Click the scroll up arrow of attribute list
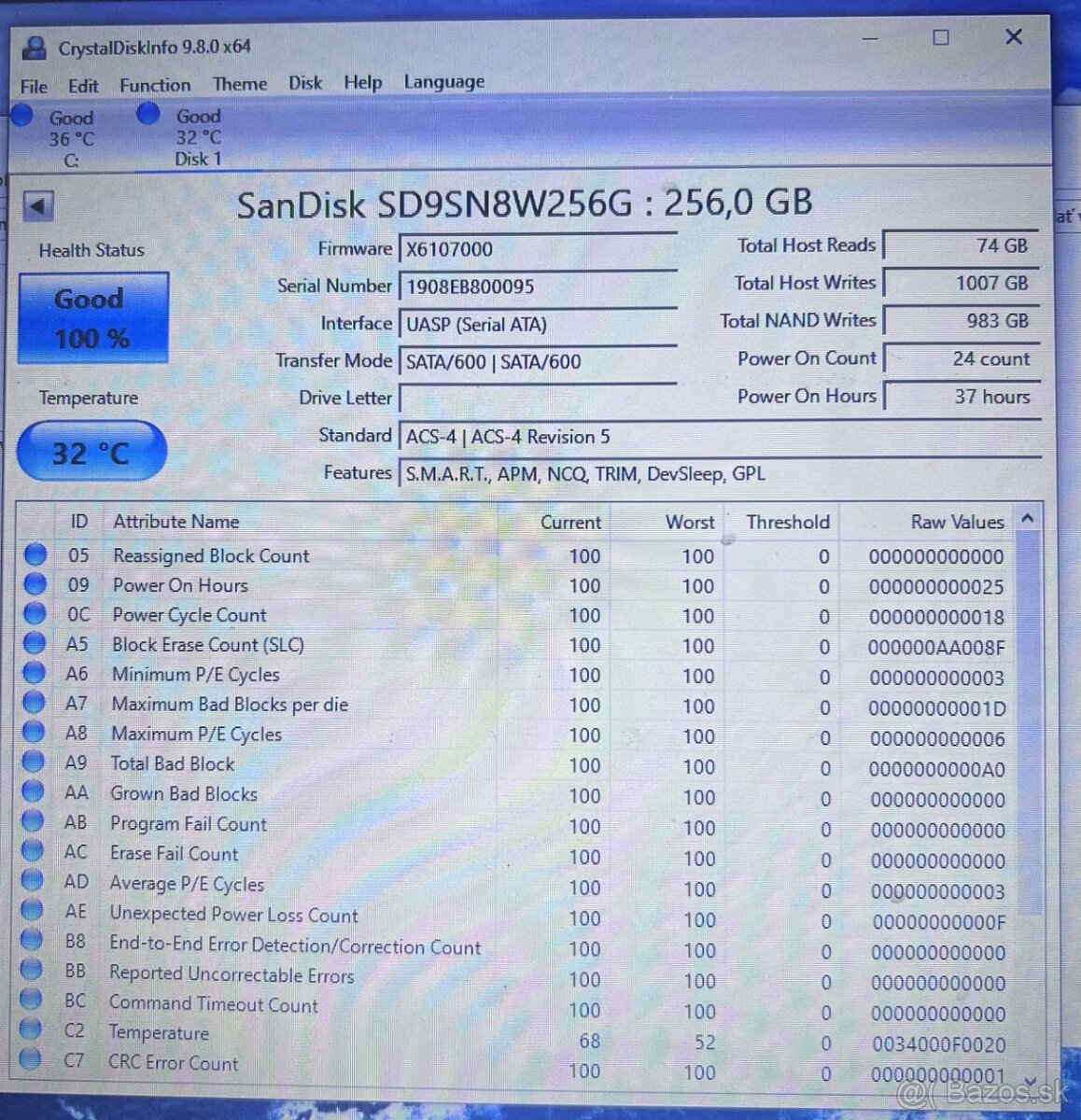Viewport: 1081px width, 1120px height. pos(1028,518)
